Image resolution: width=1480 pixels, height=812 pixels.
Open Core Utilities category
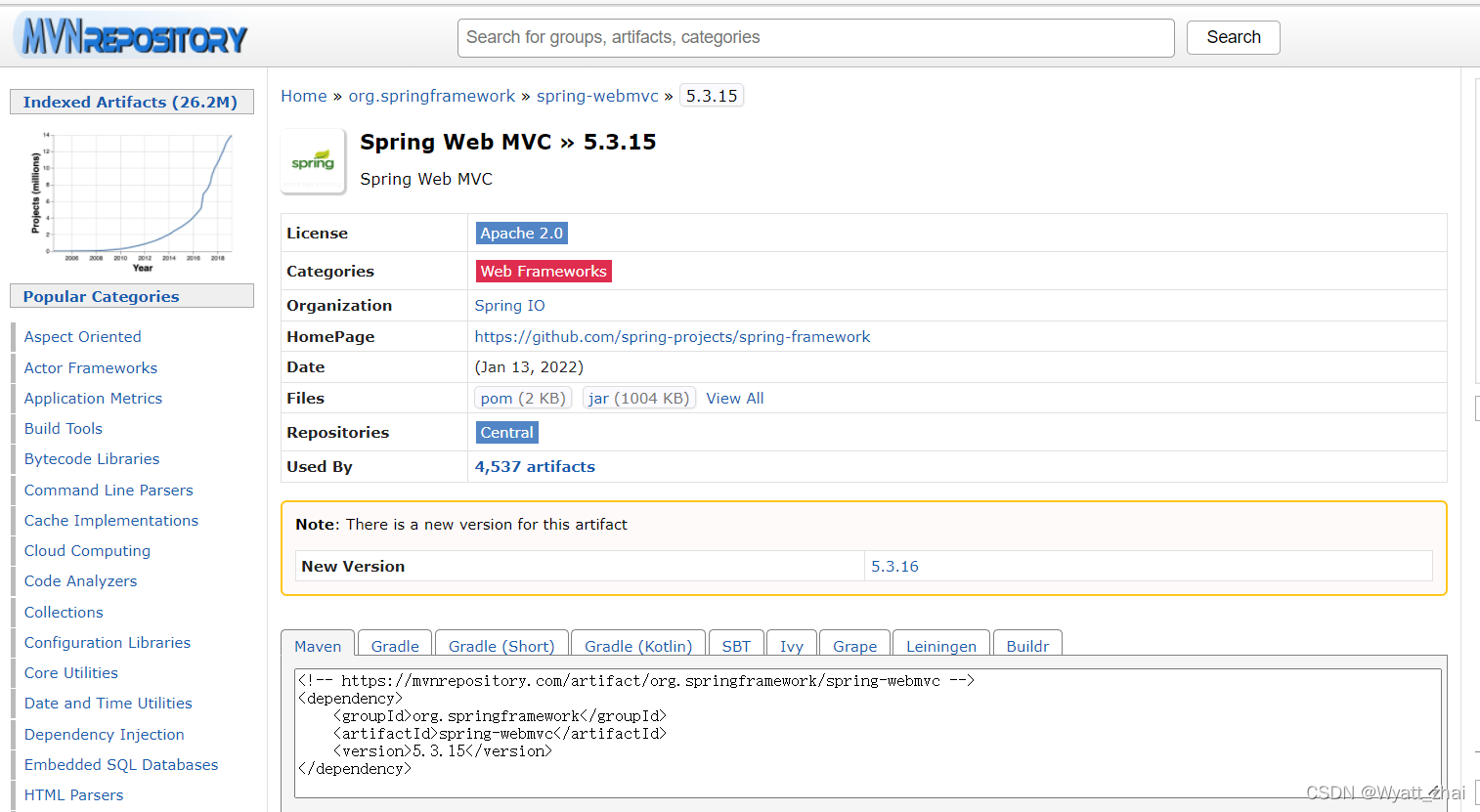(71, 673)
